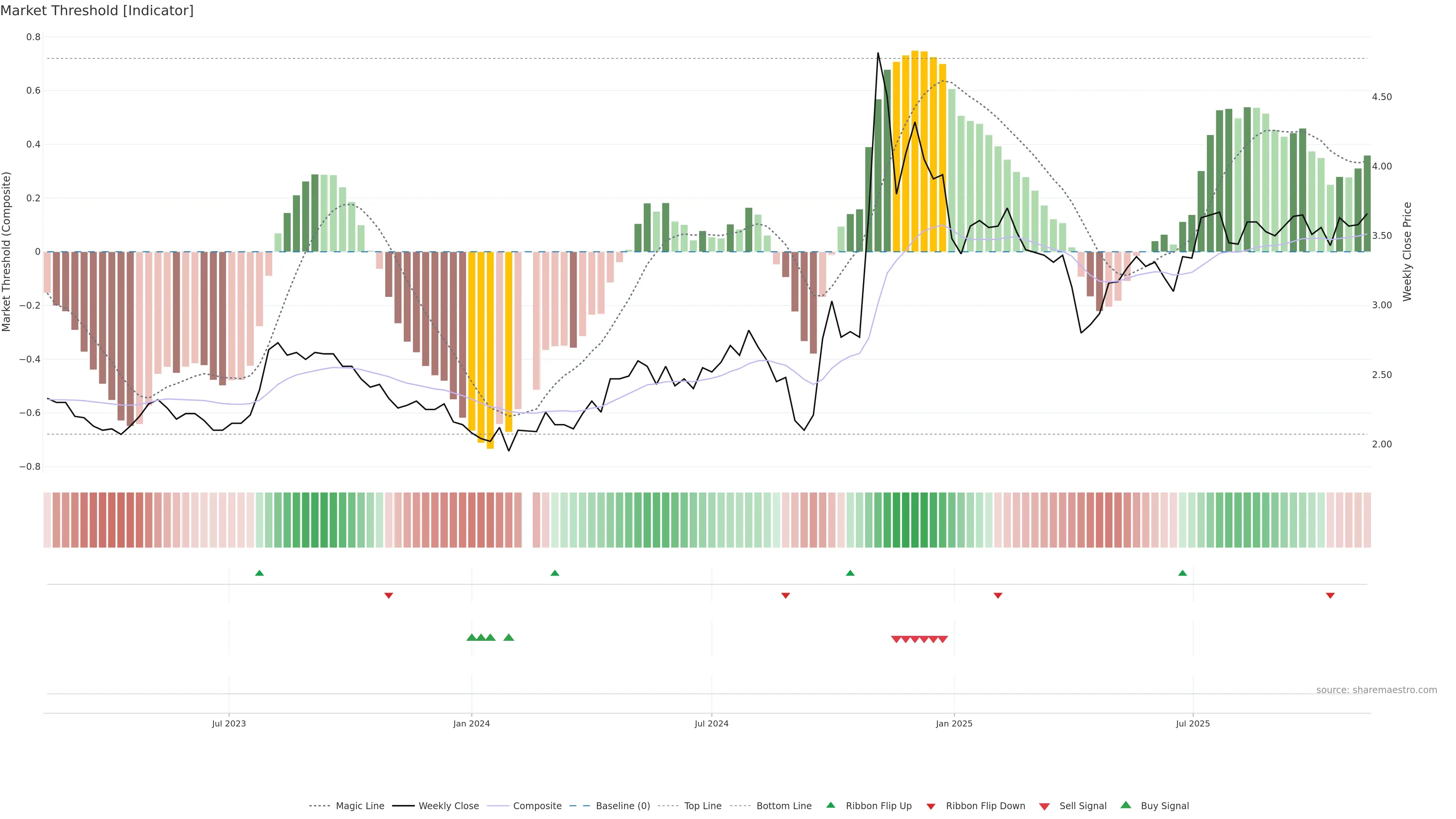
Task: Toggle Weekly Close legend entry
Action: [448, 805]
